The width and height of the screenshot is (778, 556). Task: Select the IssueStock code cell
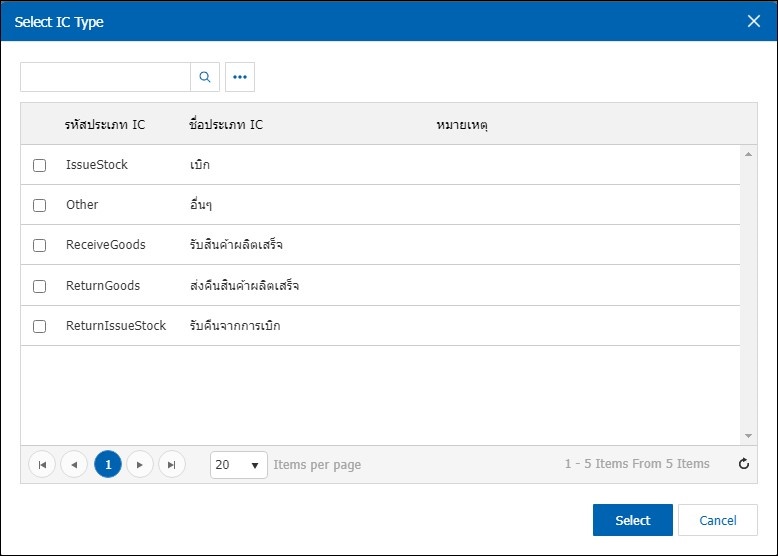click(x=97, y=165)
